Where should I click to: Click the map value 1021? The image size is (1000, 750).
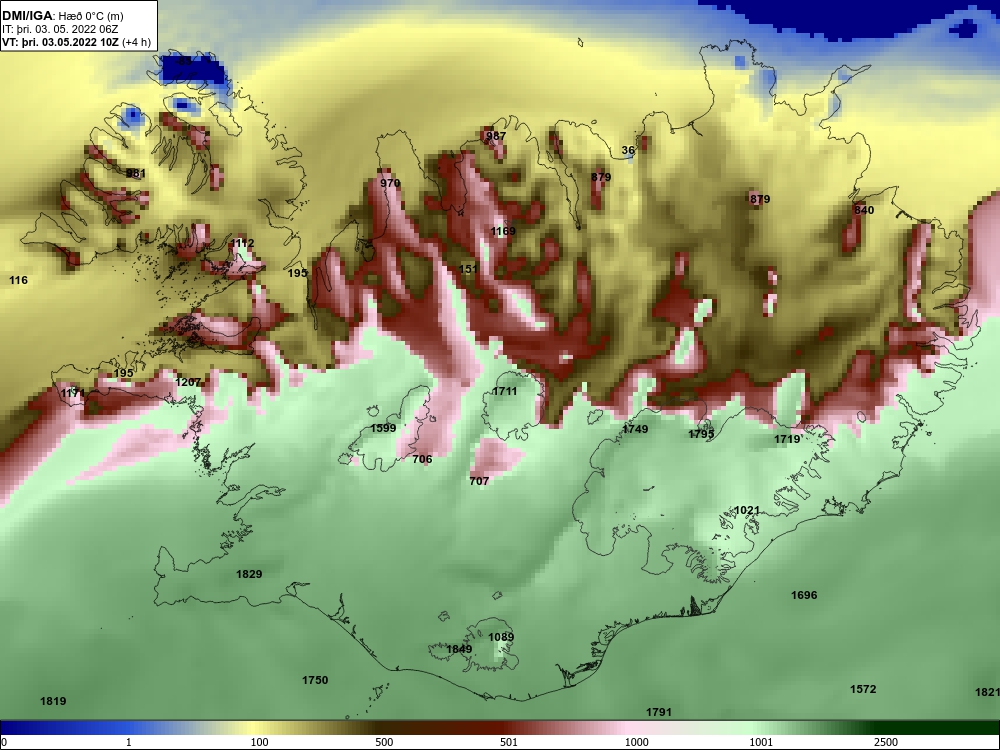tap(747, 510)
